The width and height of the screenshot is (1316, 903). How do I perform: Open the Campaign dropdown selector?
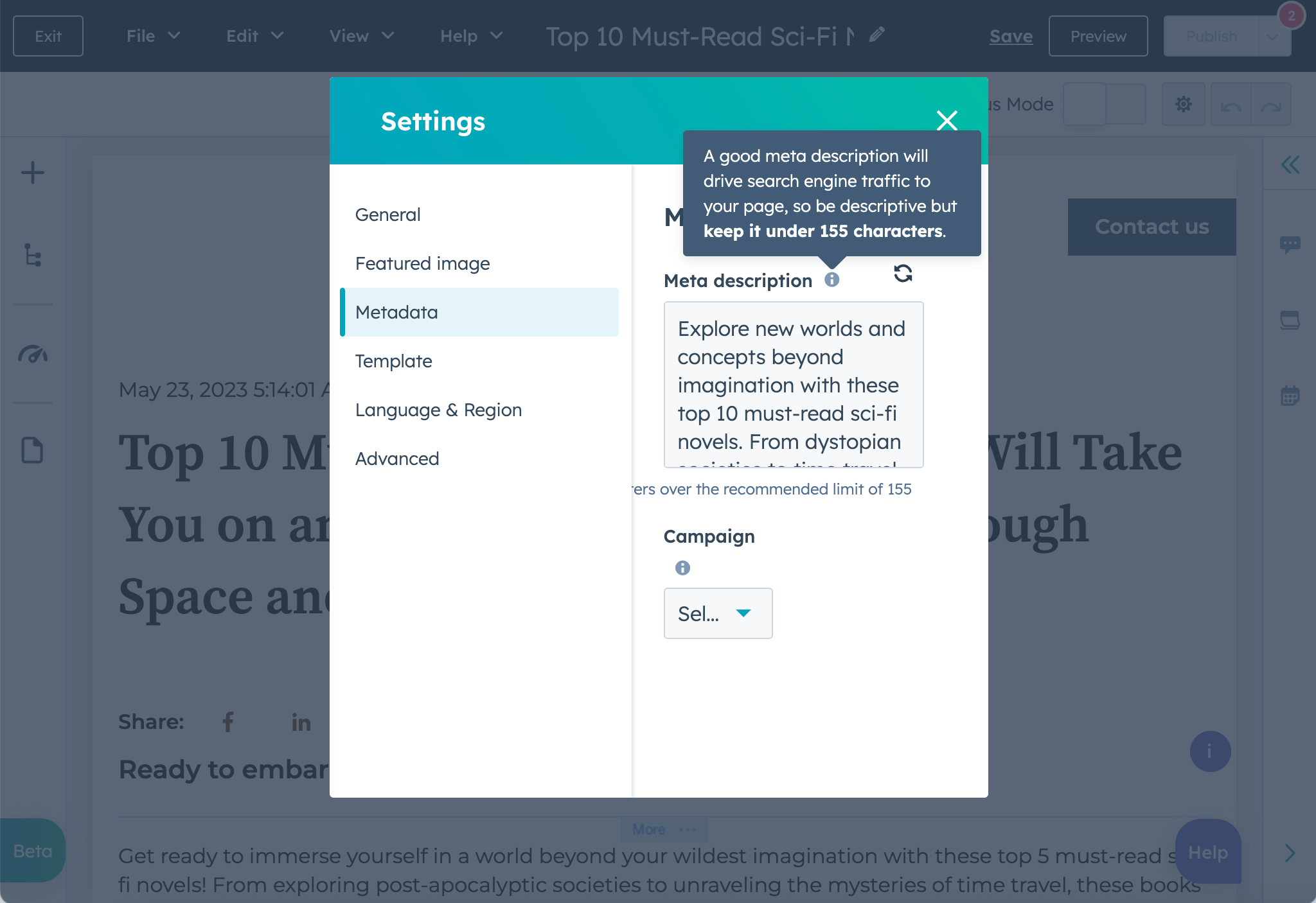(717, 613)
